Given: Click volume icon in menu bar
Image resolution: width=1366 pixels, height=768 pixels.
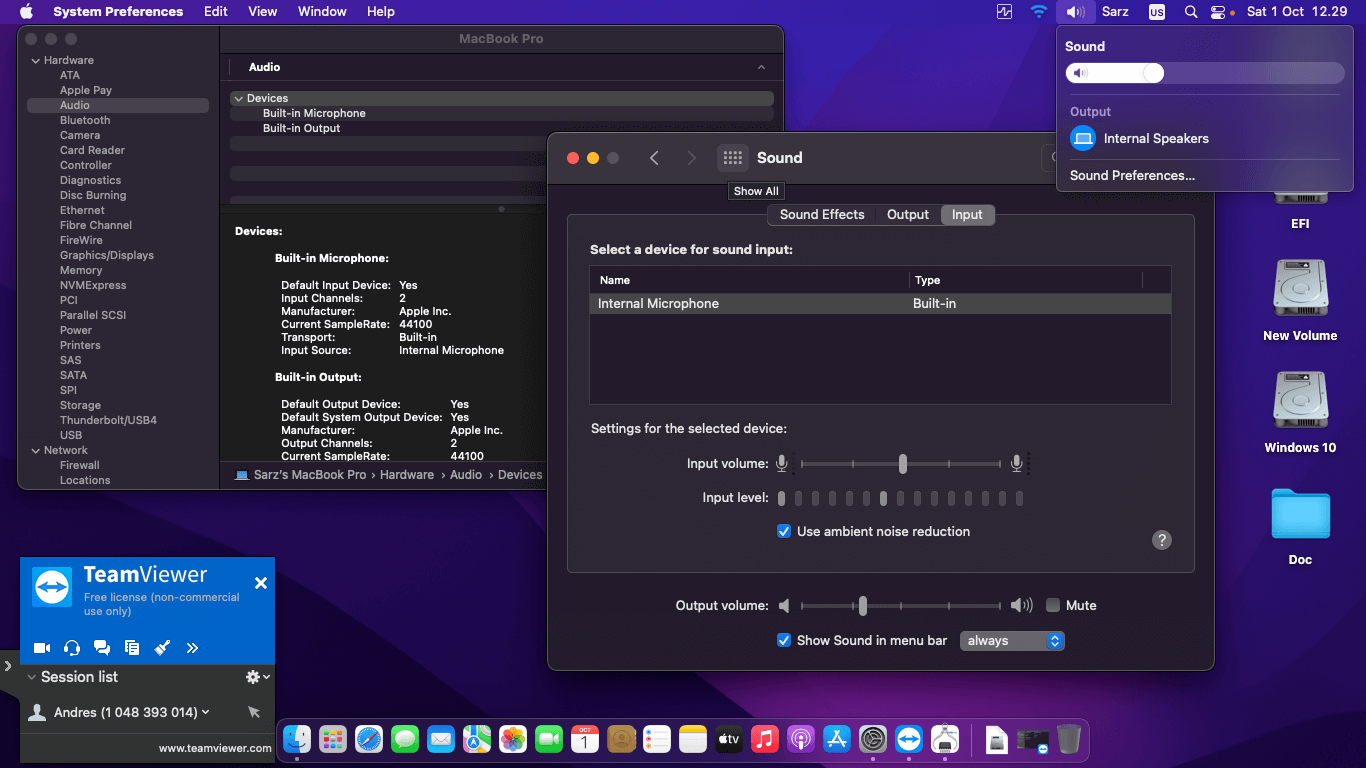Looking at the screenshot, I should tap(1074, 12).
